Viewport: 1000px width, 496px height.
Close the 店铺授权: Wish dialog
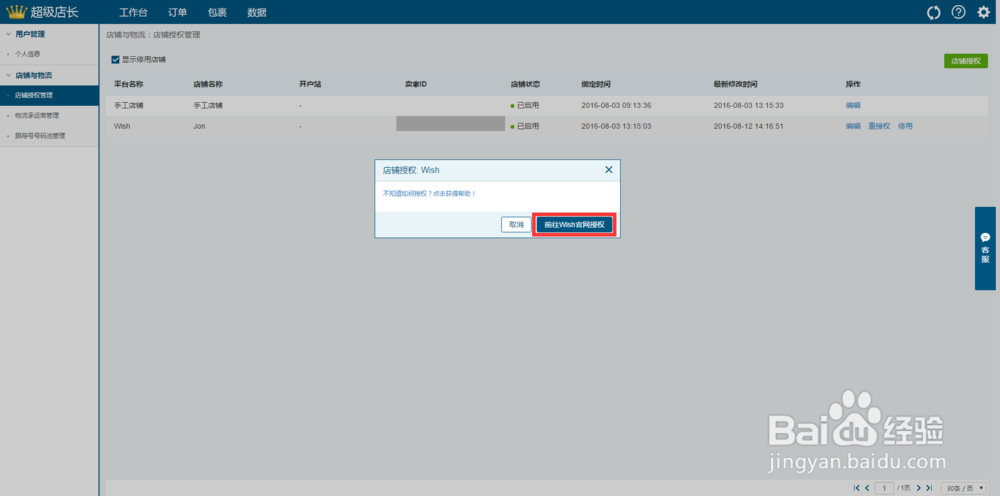point(608,170)
